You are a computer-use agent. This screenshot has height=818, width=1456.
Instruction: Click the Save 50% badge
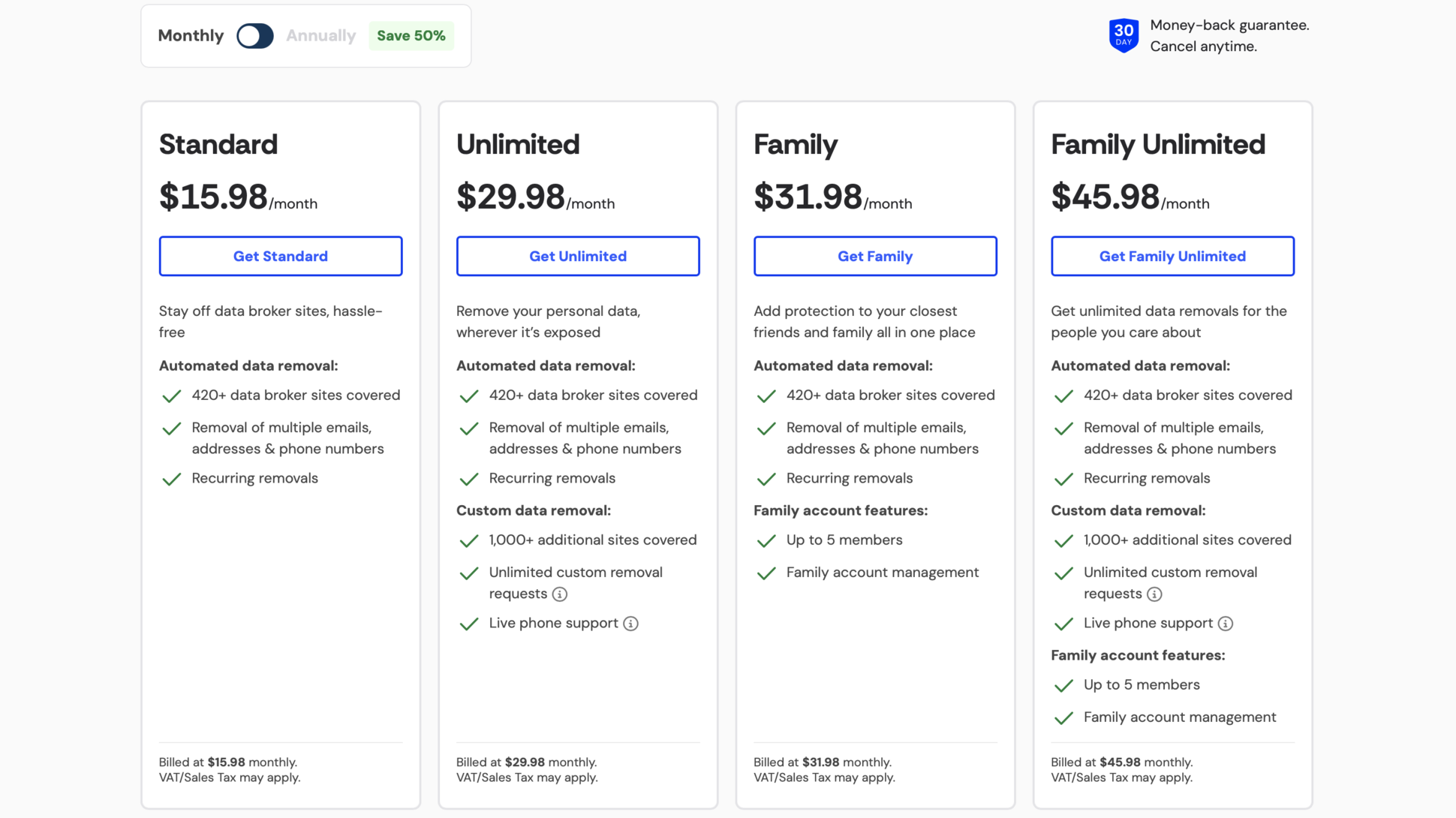coord(411,35)
